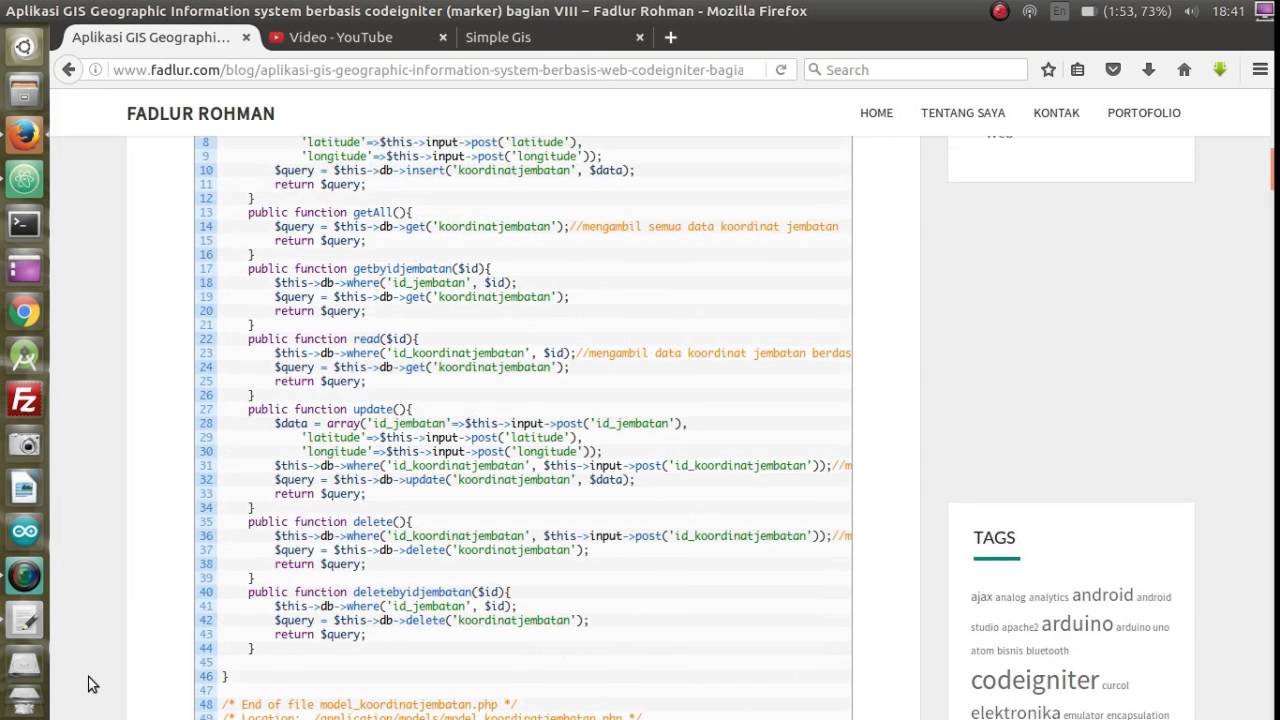Open the large android tag
This screenshot has width=1280, height=720.
[1102, 595]
